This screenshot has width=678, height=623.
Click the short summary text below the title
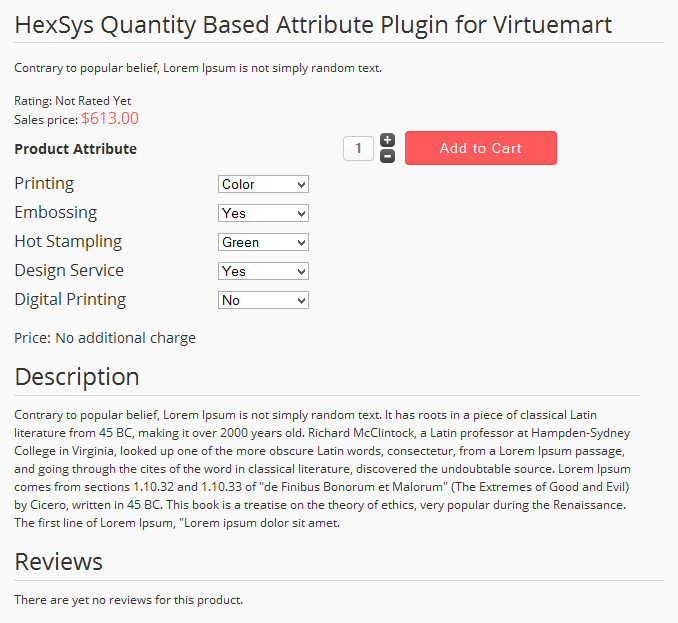198,69
